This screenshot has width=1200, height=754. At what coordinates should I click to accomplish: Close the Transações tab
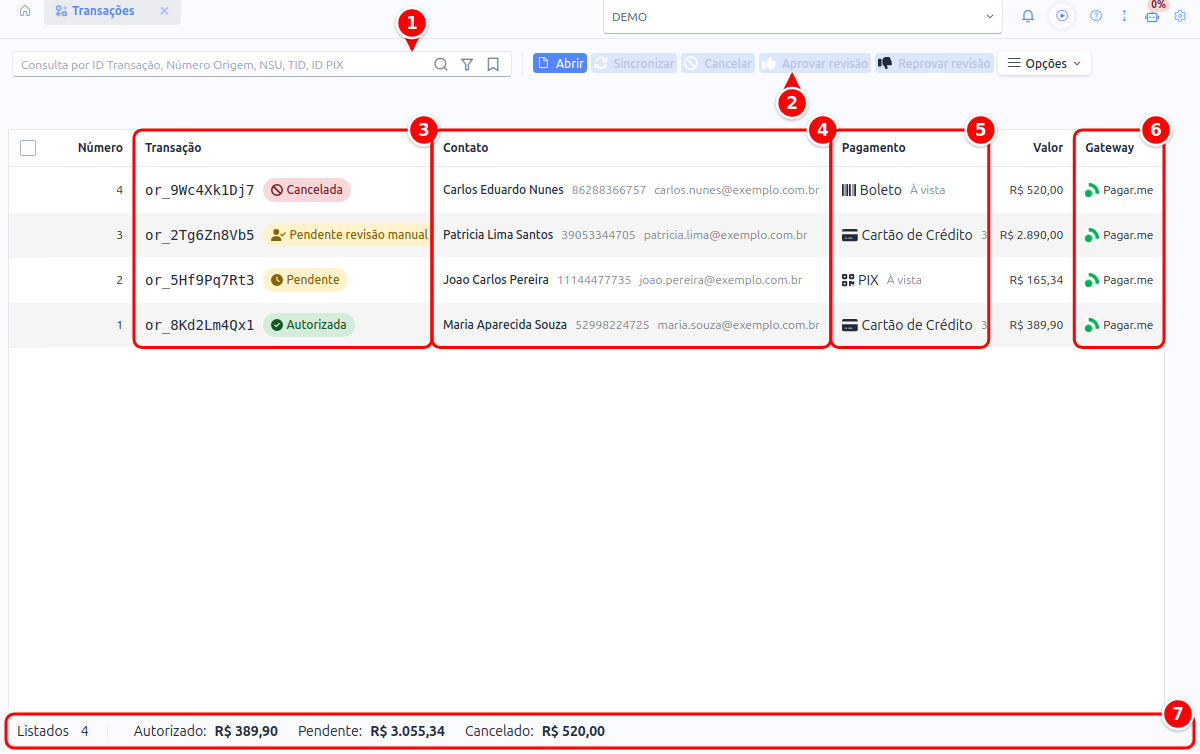point(164,11)
